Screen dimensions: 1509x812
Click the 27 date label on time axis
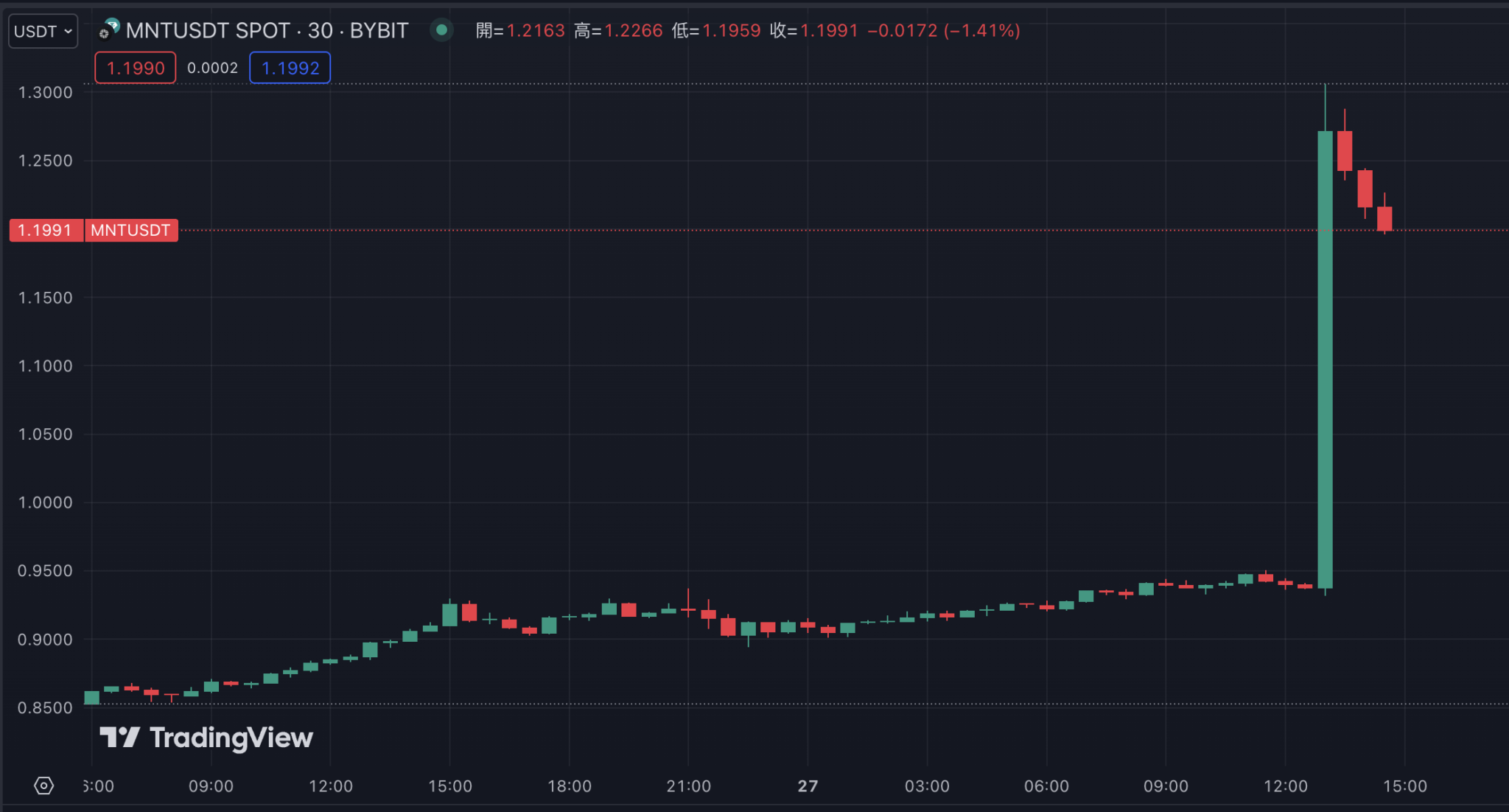click(808, 785)
